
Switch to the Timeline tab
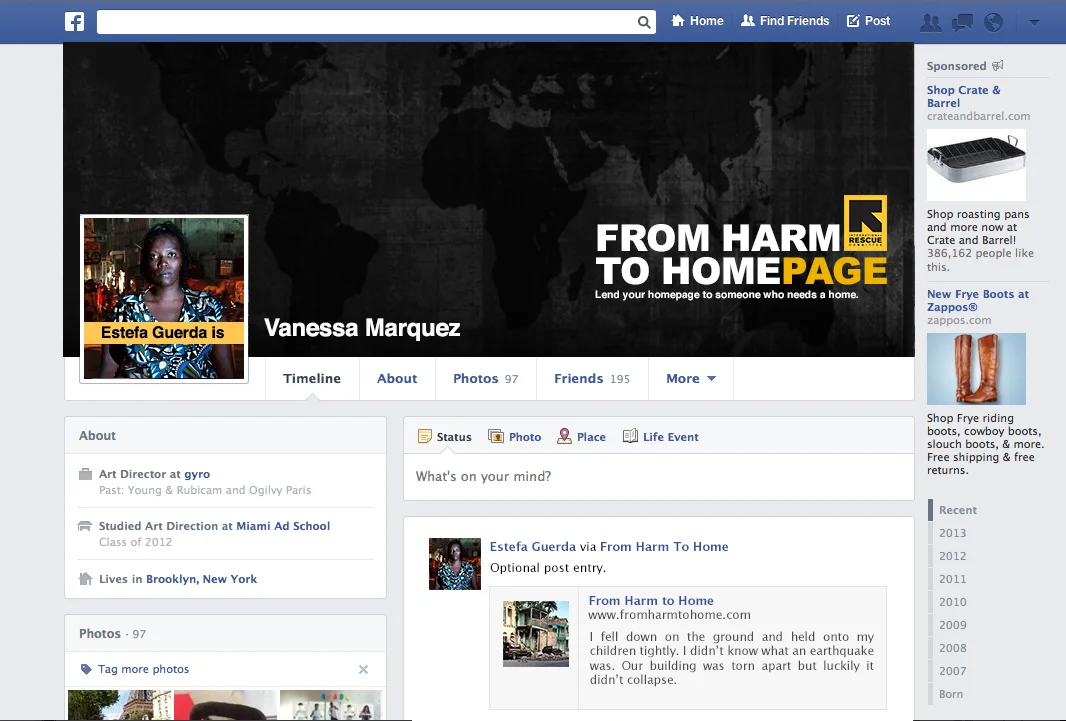coord(312,379)
